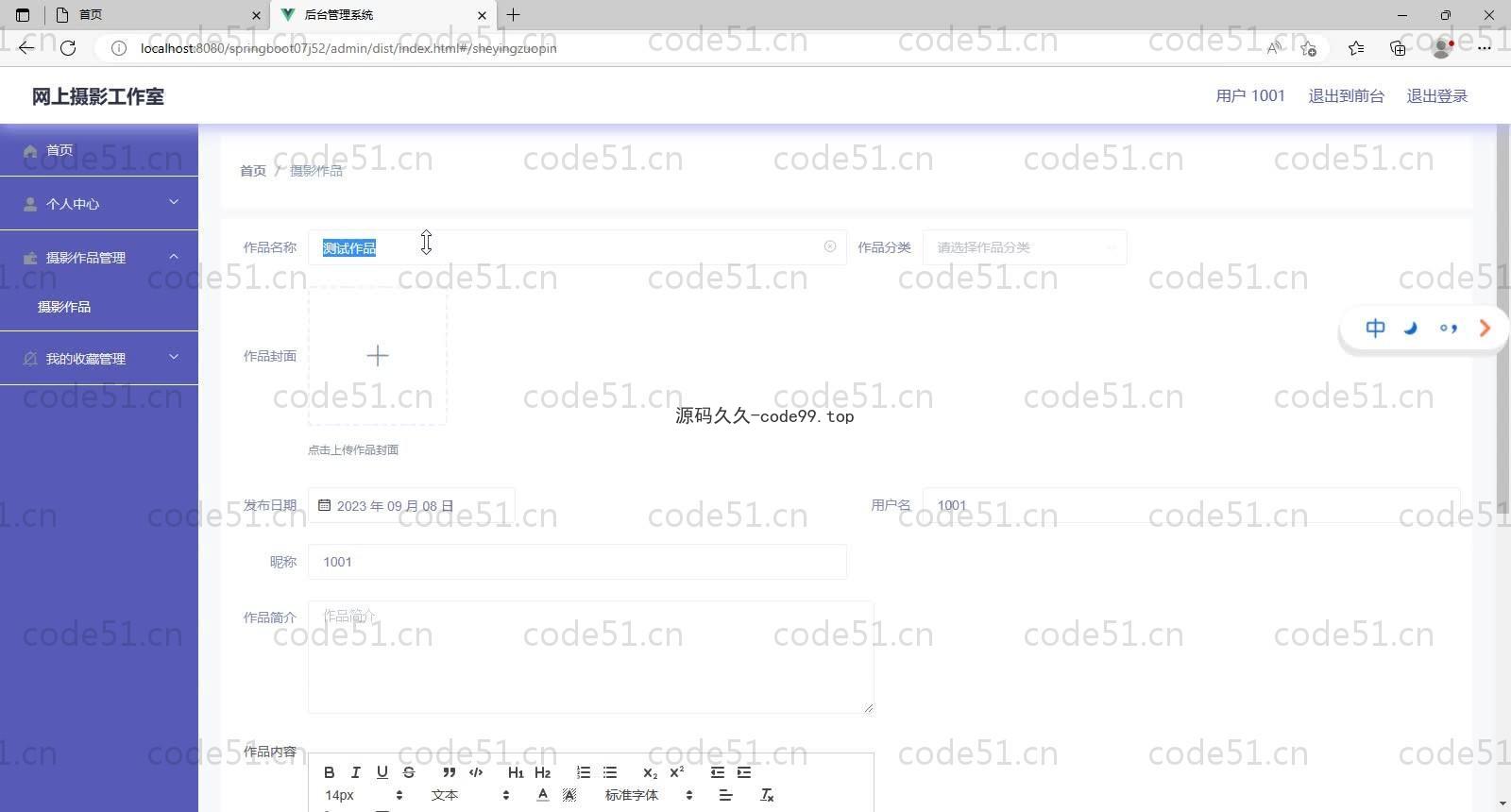Expand the 个人中心 sidebar menu
Viewport: 1511px width, 812px height.
(x=99, y=203)
